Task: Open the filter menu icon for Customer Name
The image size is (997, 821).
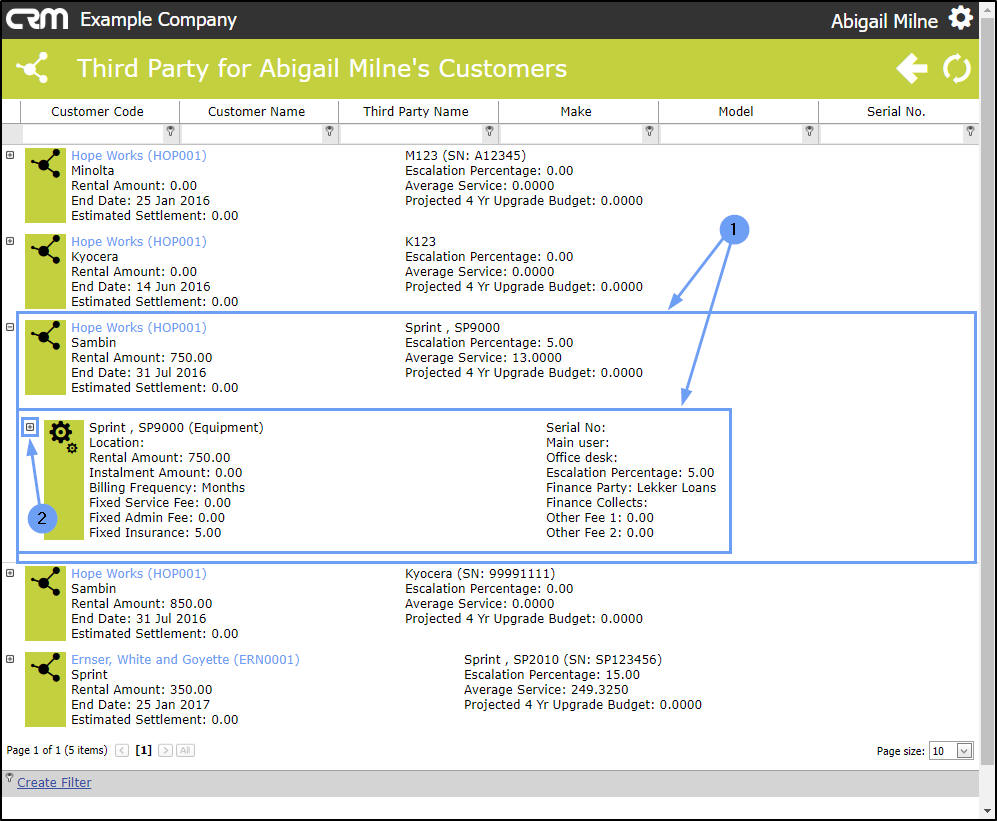Action: [329, 131]
